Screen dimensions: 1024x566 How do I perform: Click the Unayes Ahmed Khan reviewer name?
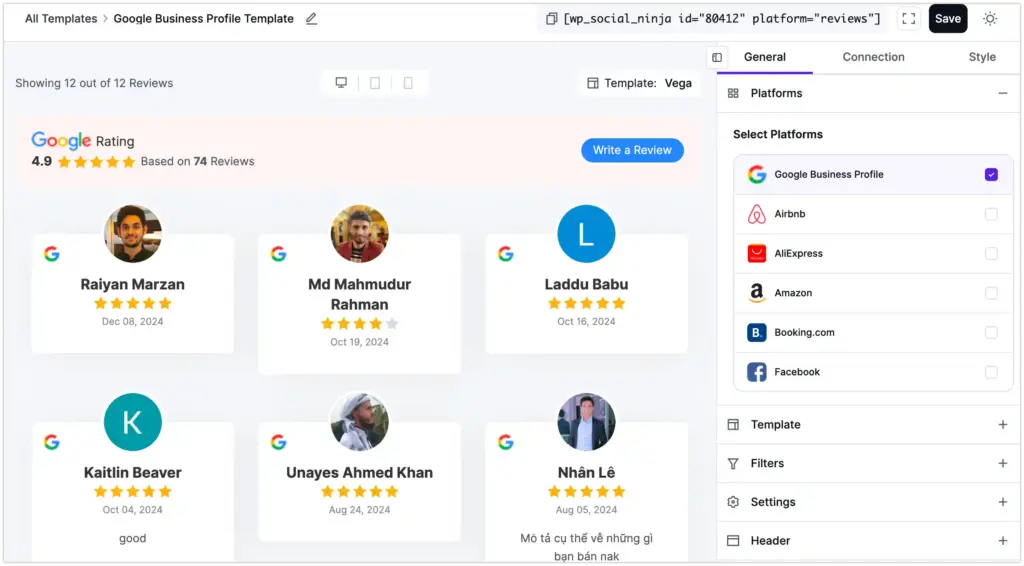pyautogui.click(x=359, y=473)
